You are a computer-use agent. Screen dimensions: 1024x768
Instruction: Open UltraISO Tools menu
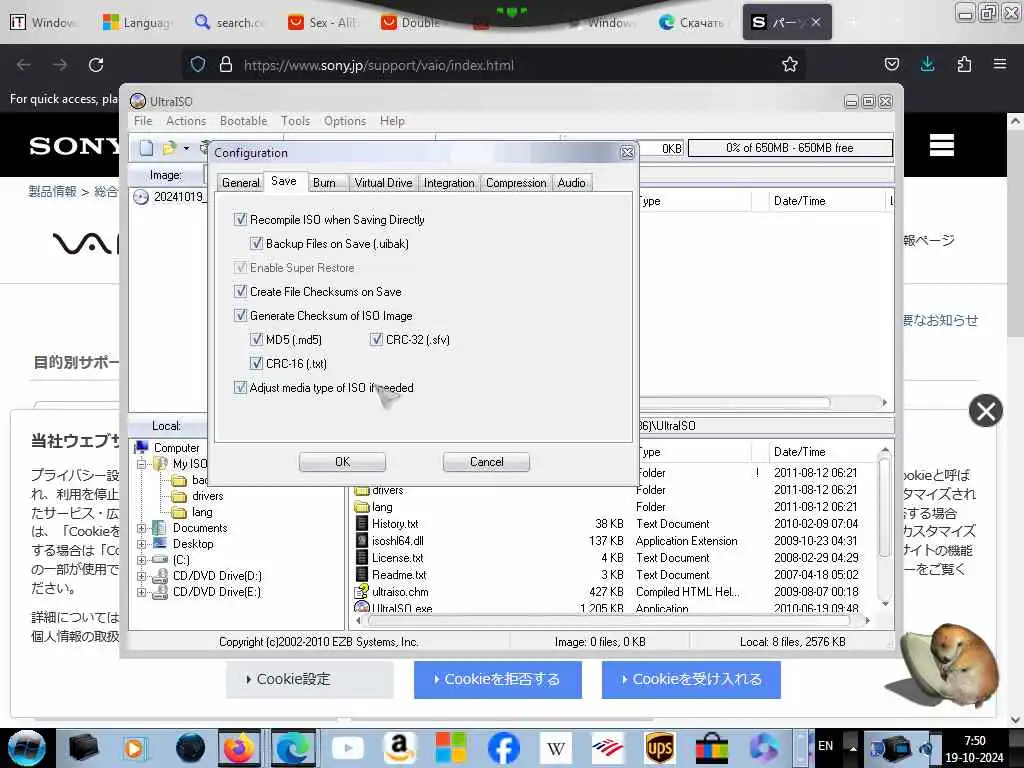(295, 121)
